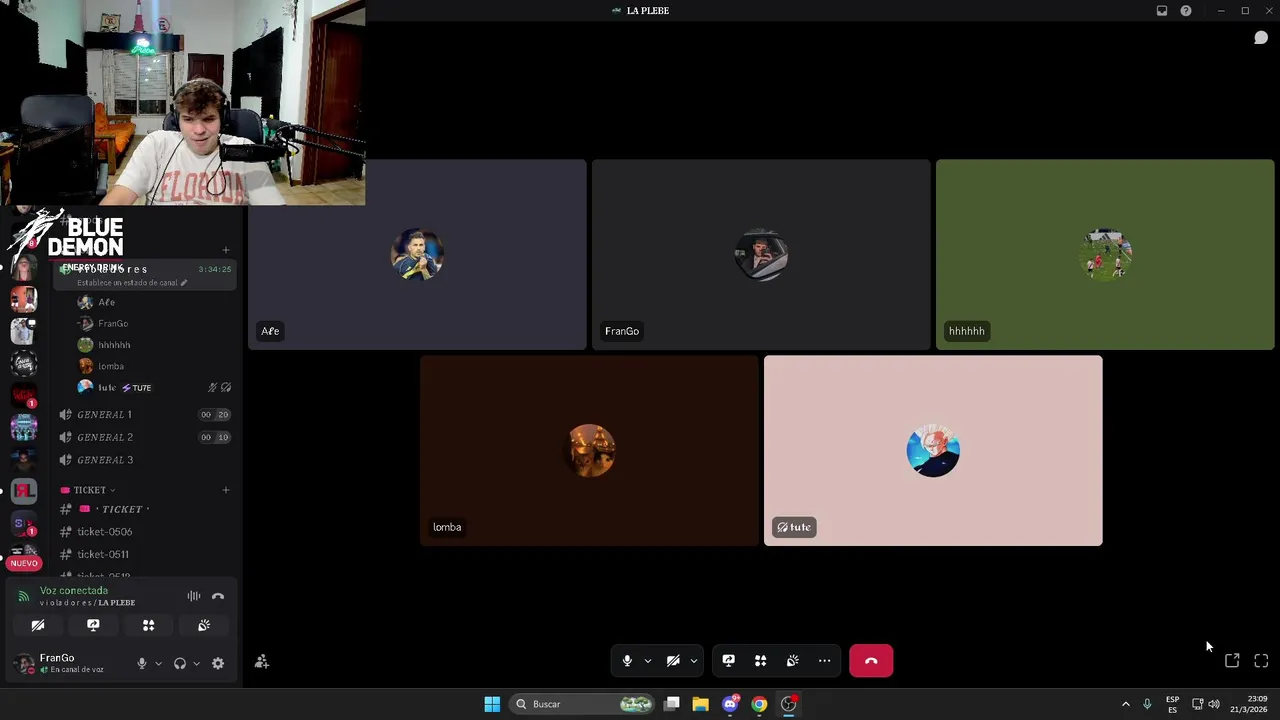Viewport: 1280px width, 720px height.
Task: Focus the lomba video tile
Action: pos(589,451)
